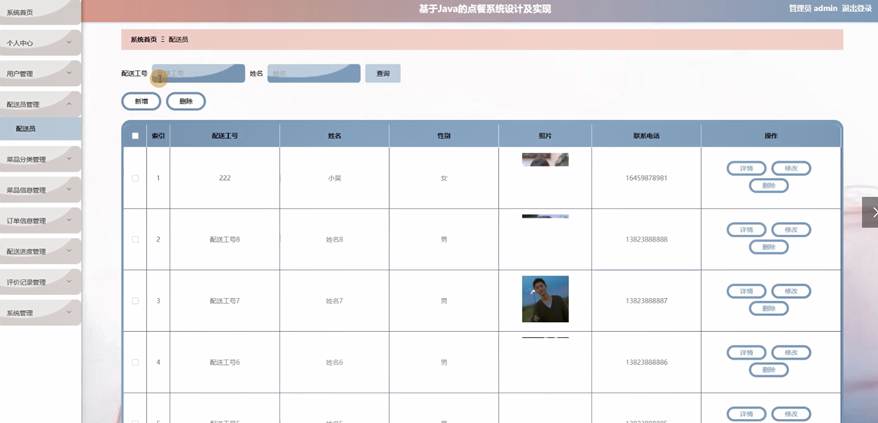The height and width of the screenshot is (423, 878).
Task: Expand the 菜品信息管理 menu chevron
Action: point(69,189)
